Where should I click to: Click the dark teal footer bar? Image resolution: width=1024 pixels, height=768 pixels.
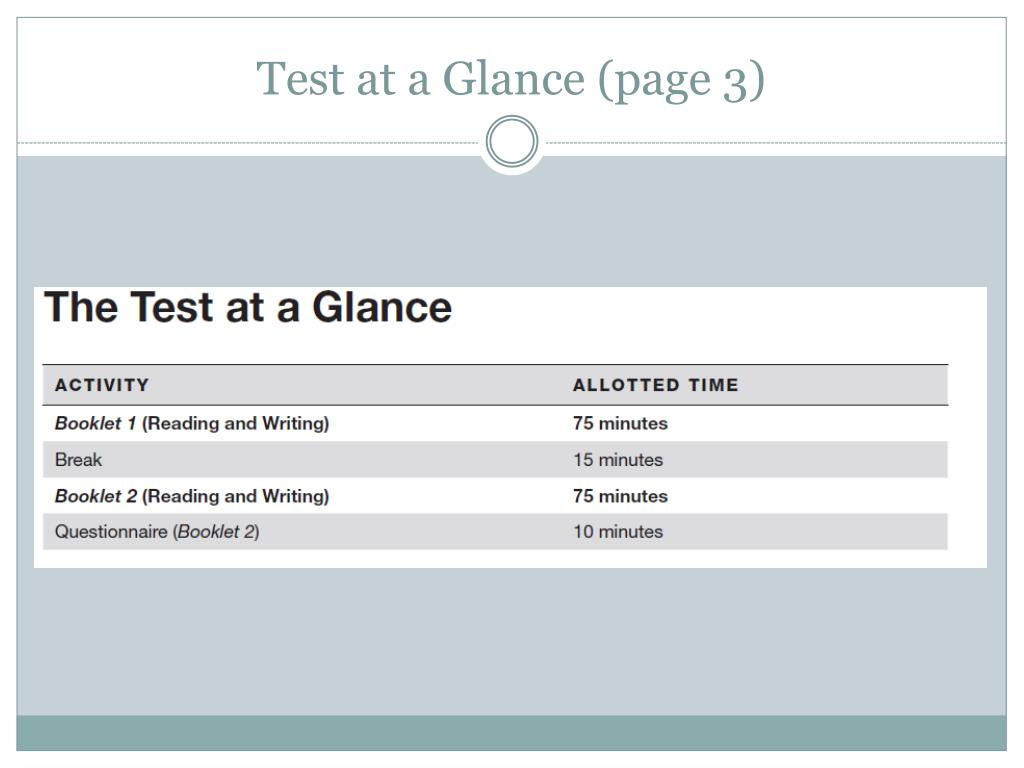point(511,733)
